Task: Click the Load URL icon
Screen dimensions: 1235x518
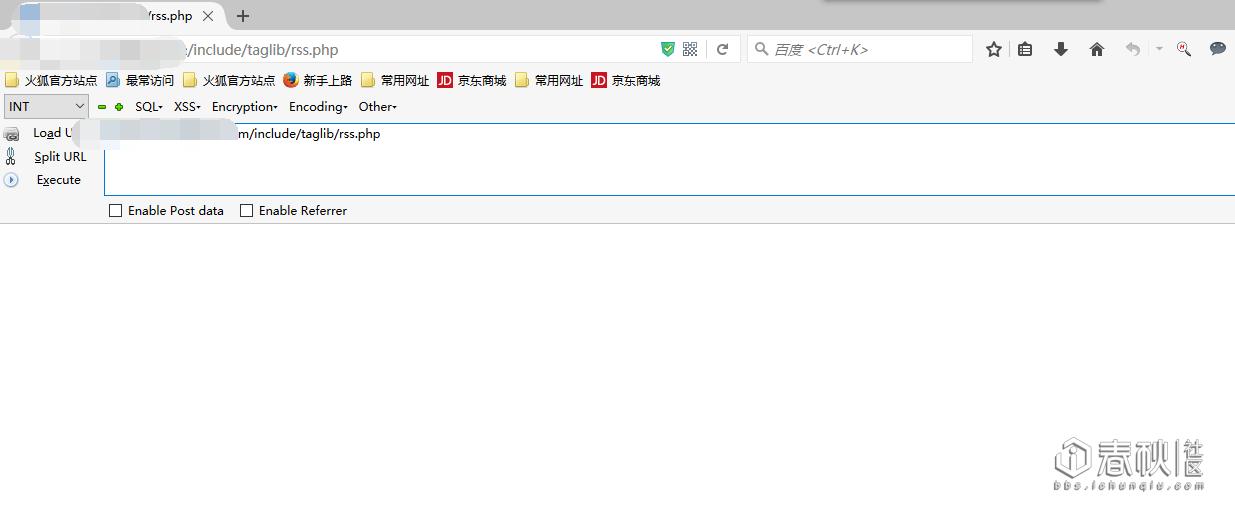Action: tap(12, 134)
